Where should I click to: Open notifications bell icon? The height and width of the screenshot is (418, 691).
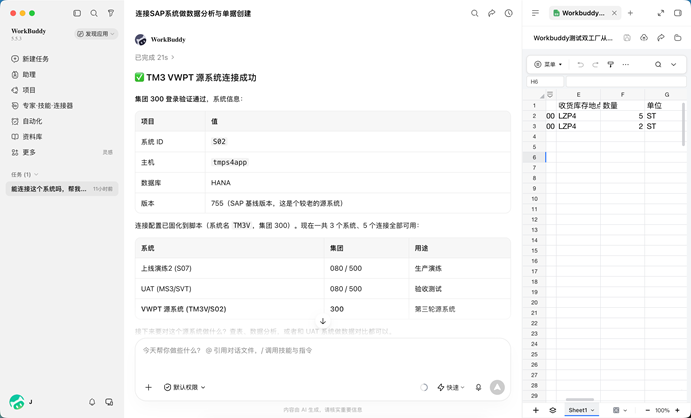click(92, 402)
